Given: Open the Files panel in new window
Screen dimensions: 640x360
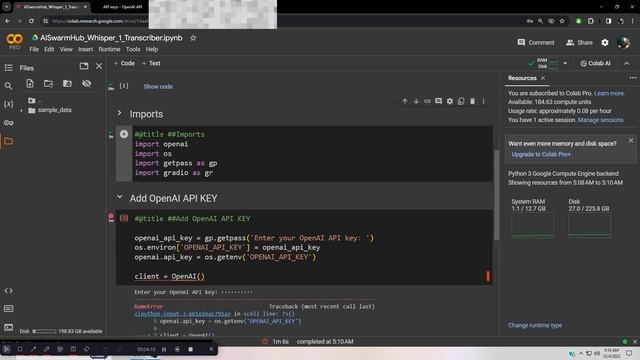Looking at the screenshot, I should point(84,66).
